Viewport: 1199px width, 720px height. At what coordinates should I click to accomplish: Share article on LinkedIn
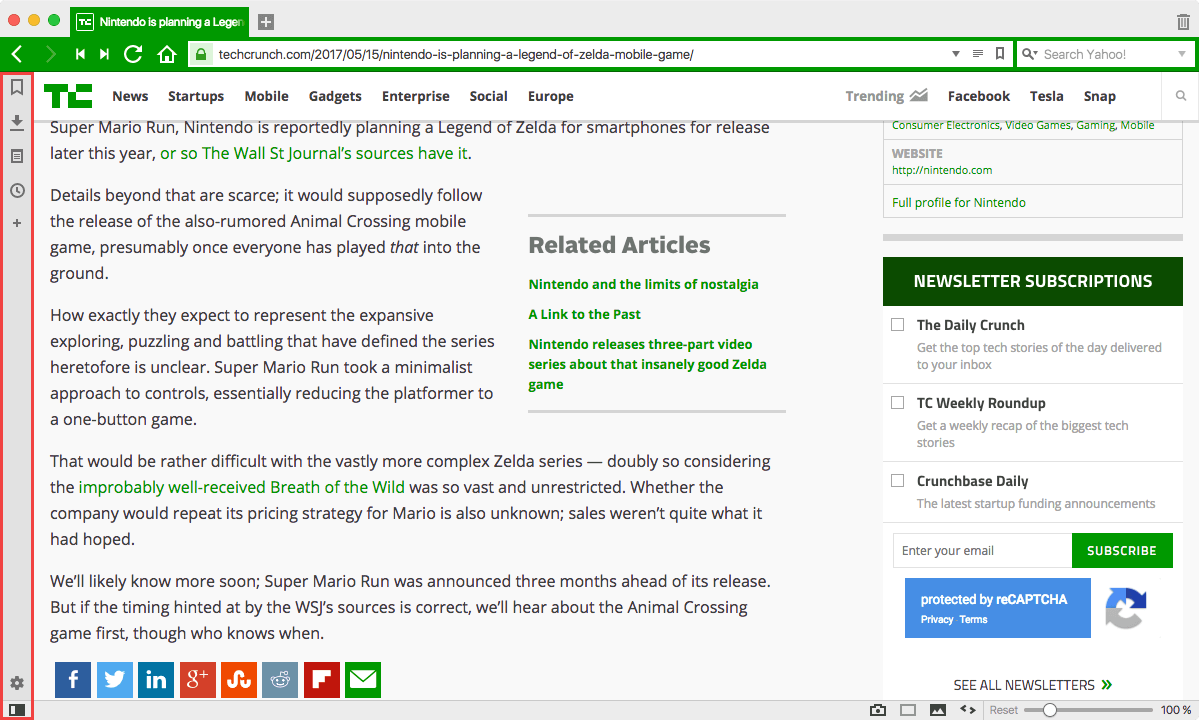(156, 679)
